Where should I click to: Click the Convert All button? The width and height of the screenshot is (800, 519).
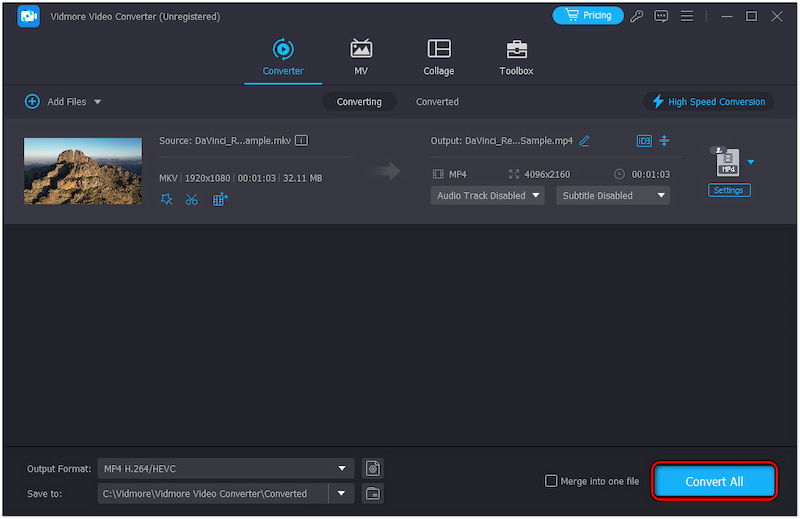pyautogui.click(x=714, y=481)
